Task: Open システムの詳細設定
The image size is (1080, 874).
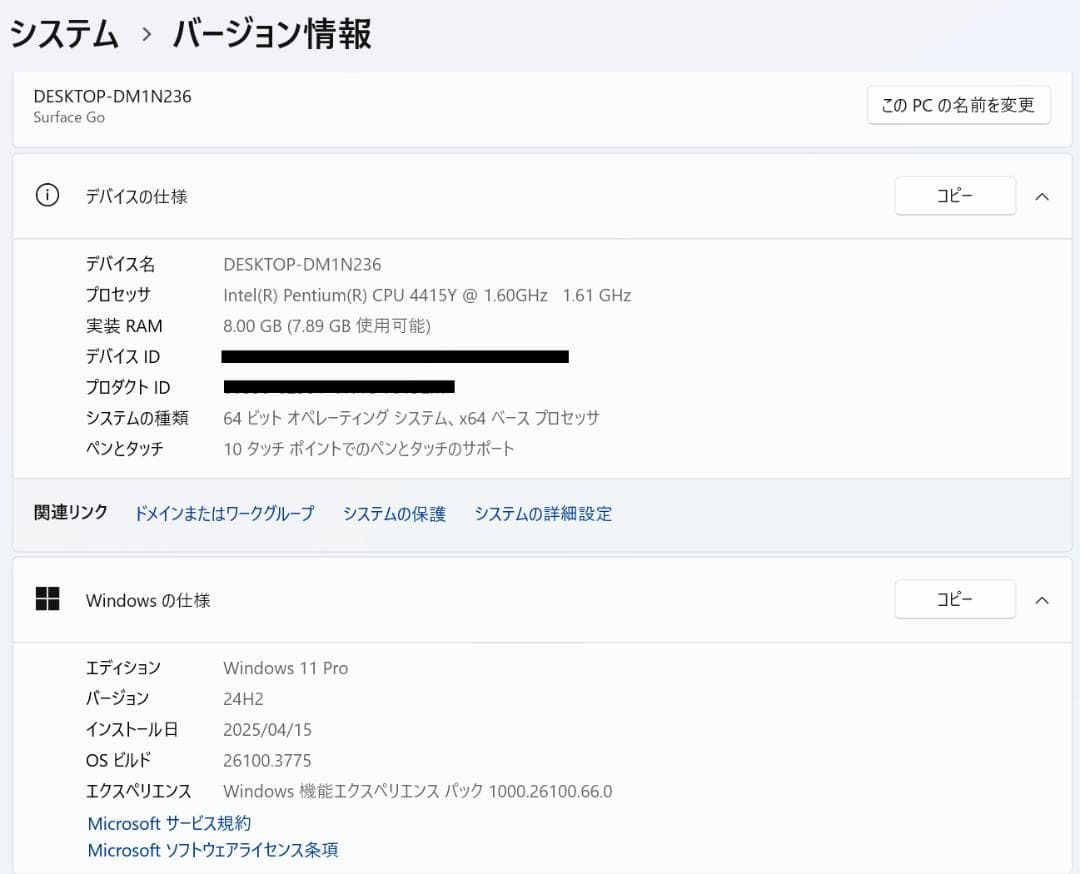Action: (x=543, y=513)
